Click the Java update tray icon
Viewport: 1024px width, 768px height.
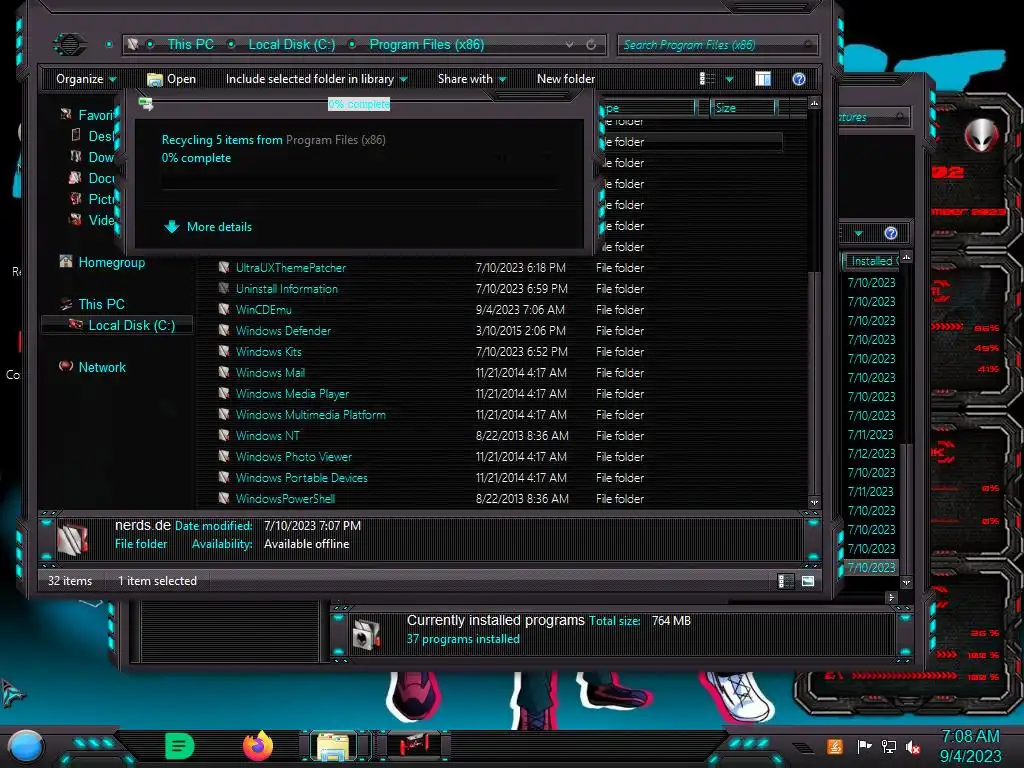(x=835, y=746)
